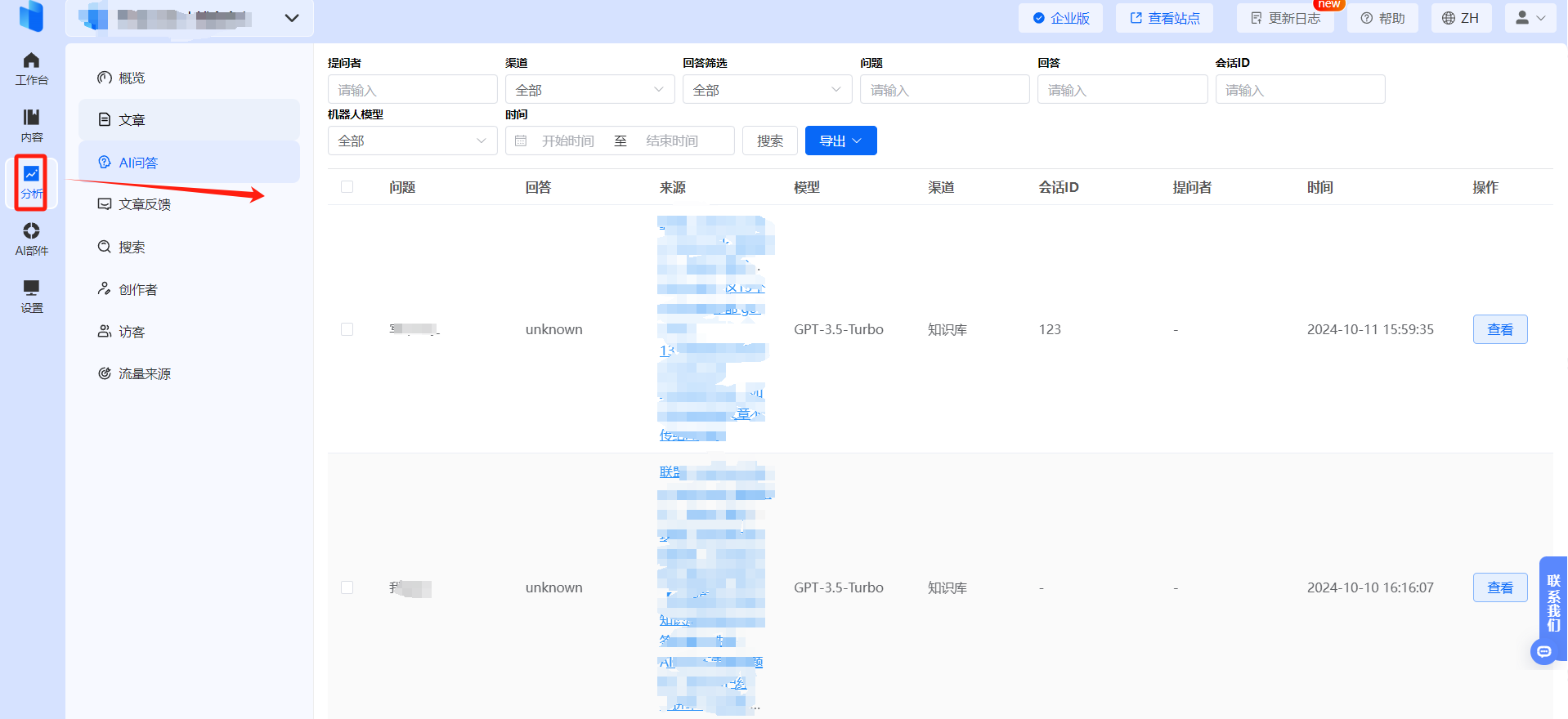The width and height of the screenshot is (1568, 719).
Task: Click the user avatar icon
Action: click(x=1522, y=17)
